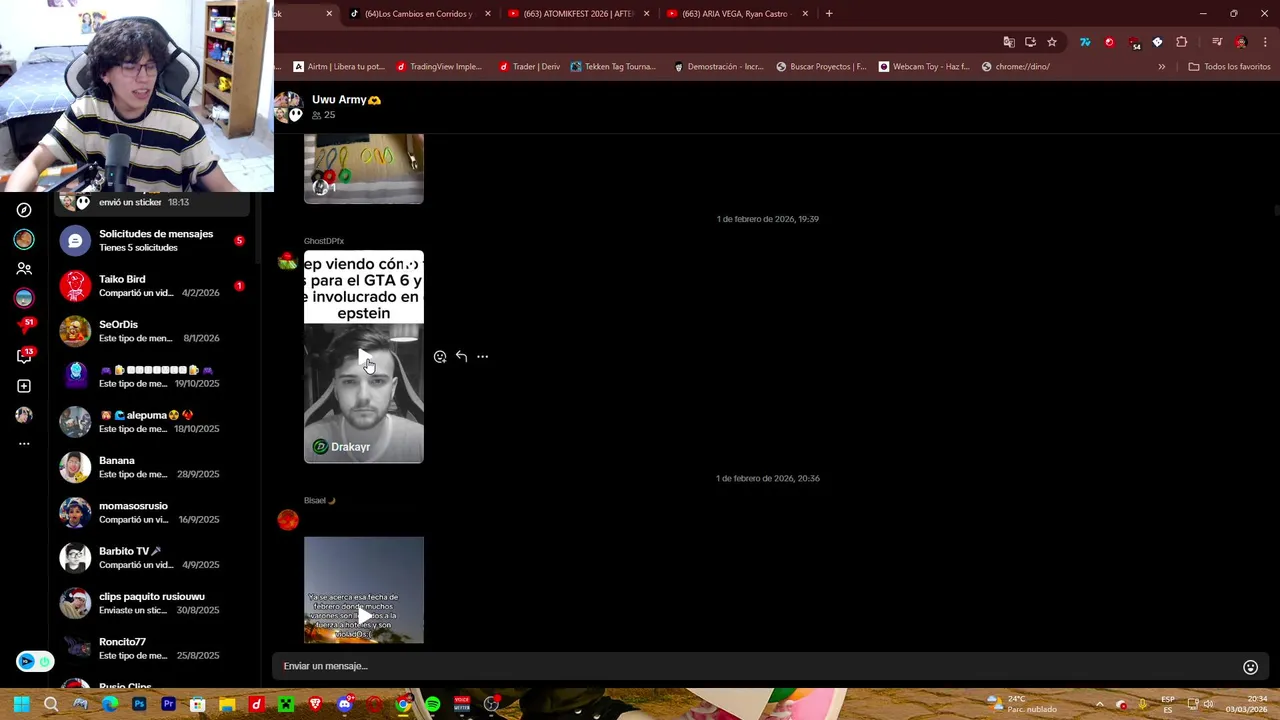Open Brave browser from the taskbar
Screen dimensions: 1280x720
click(315, 705)
